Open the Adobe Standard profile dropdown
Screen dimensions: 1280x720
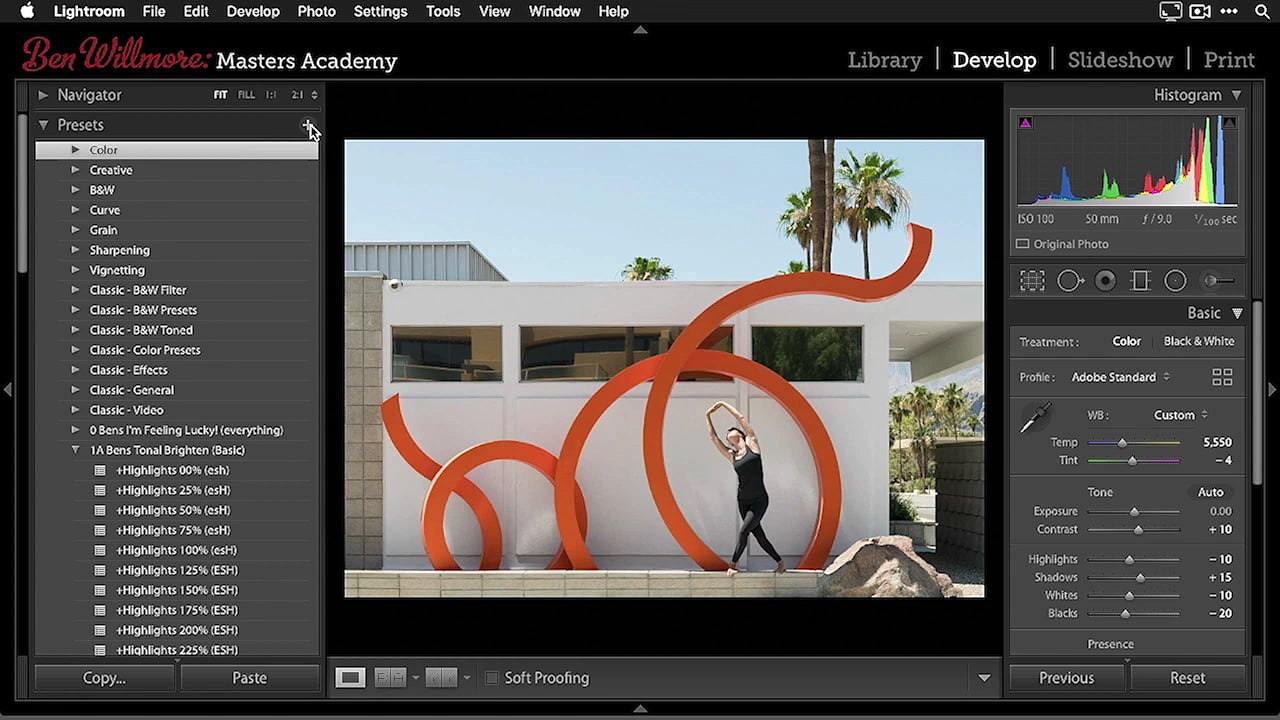pyautogui.click(x=1120, y=377)
